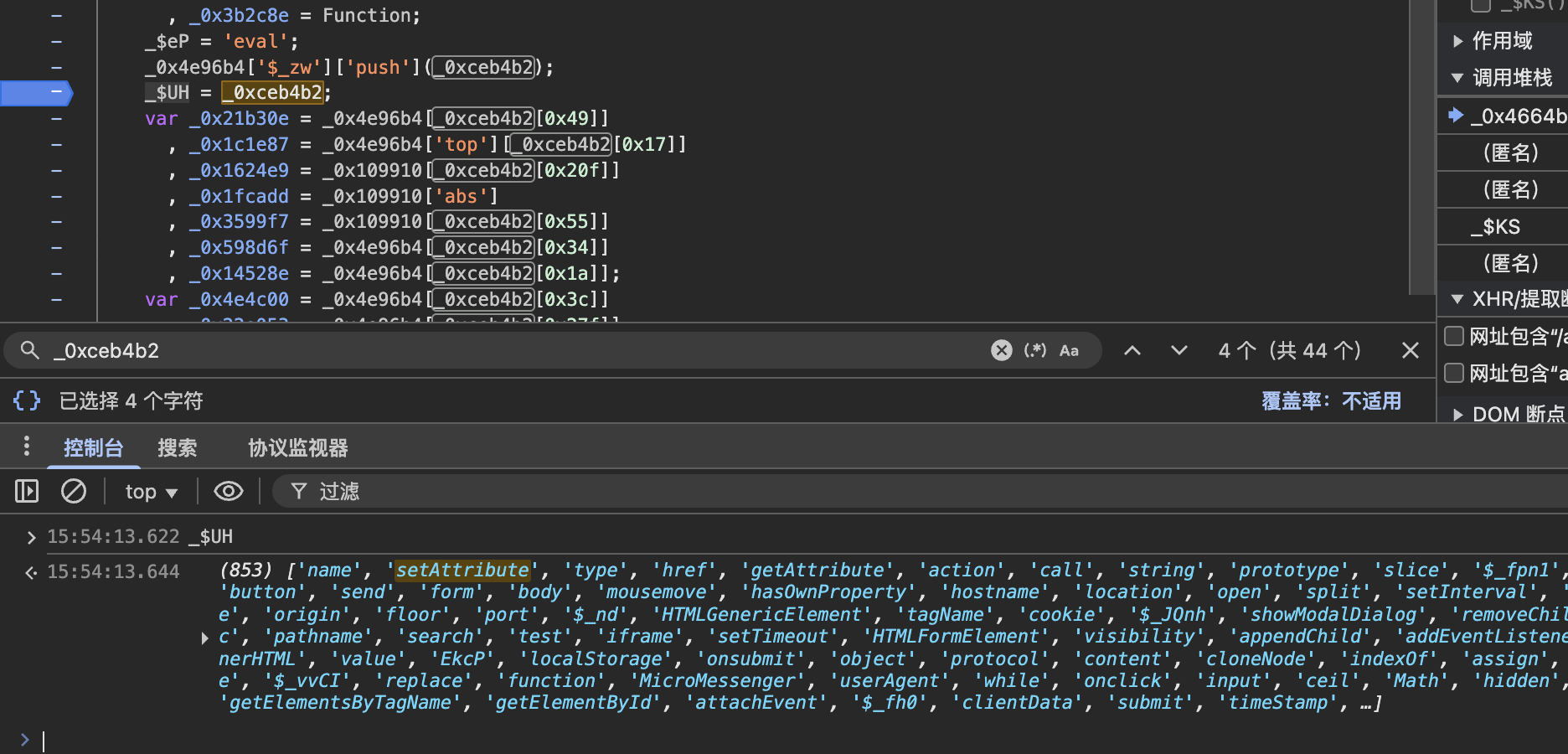The image size is (1568, 754).
Task: Enable the first 网址包含 checkbox
Action: [x=1455, y=336]
